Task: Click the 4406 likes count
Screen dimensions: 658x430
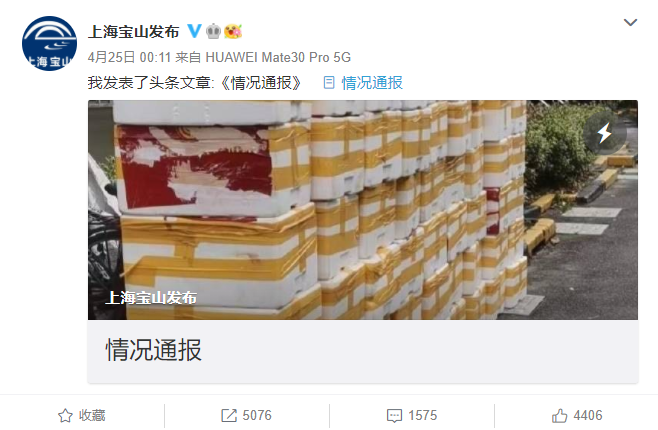Action: point(588,416)
